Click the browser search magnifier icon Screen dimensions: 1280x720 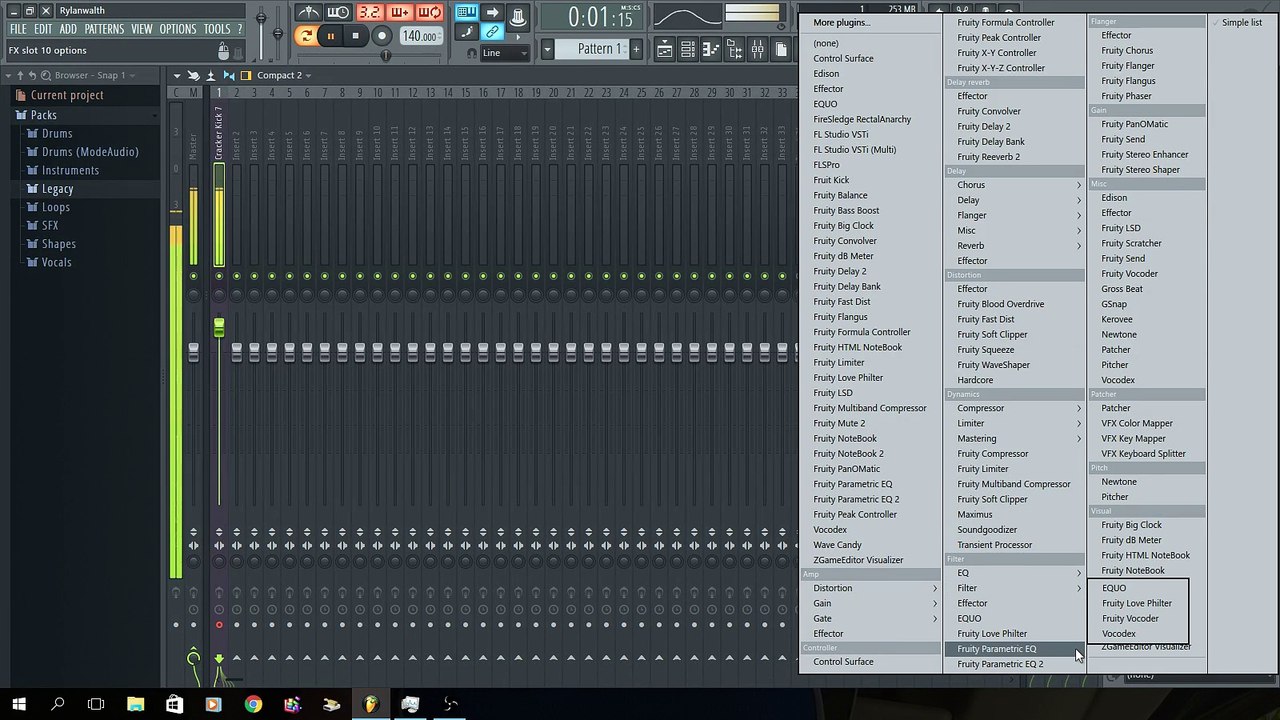(45, 75)
